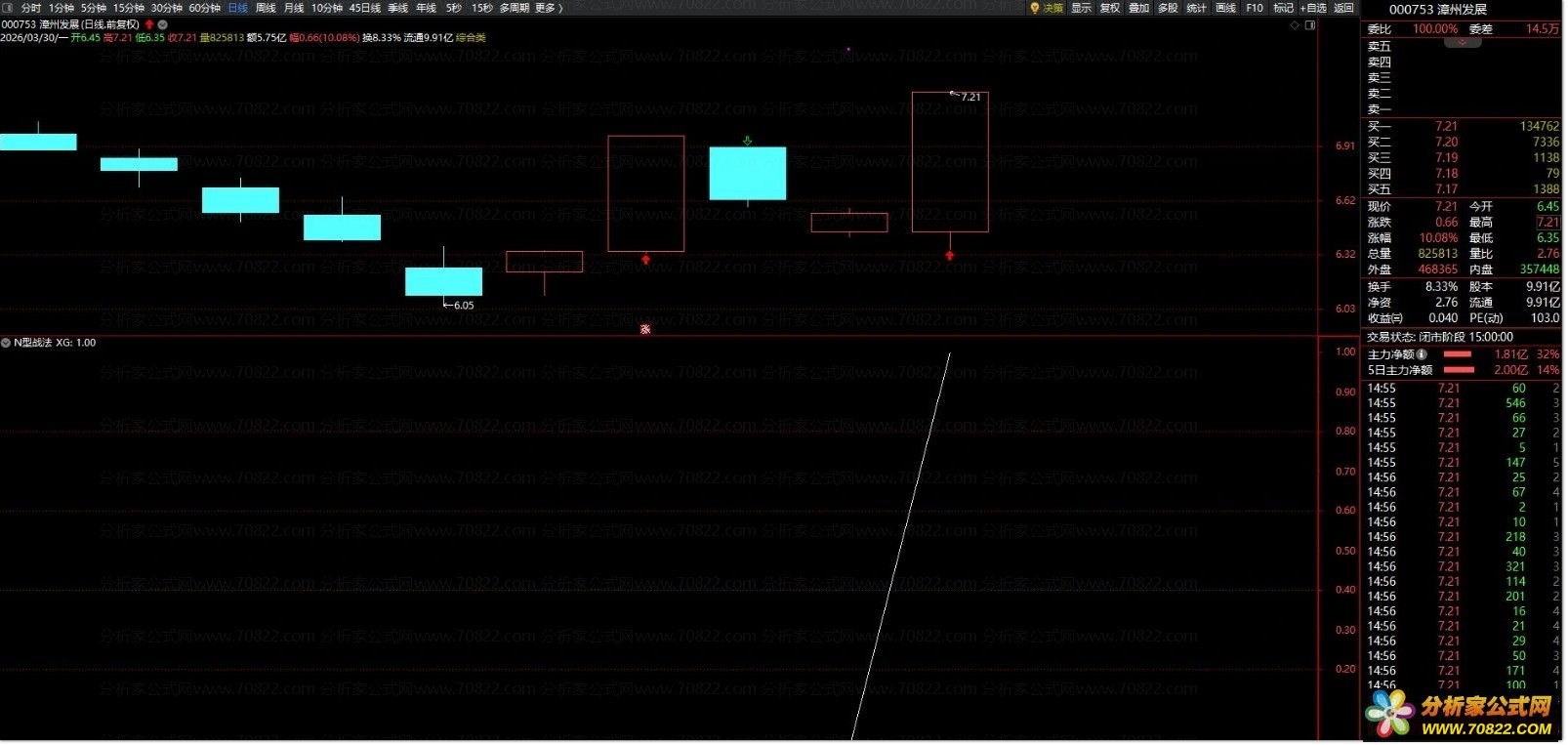Click the 主力净额 red progress bar
This screenshot has width=1568, height=745.
(1457, 354)
